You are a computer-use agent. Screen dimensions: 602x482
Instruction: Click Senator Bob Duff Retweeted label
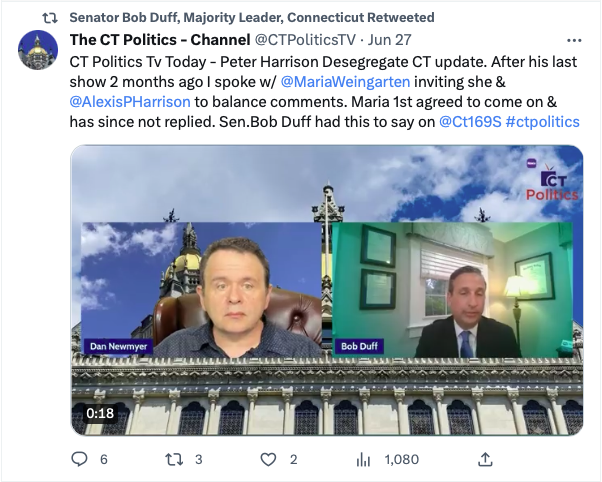(252, 17)
